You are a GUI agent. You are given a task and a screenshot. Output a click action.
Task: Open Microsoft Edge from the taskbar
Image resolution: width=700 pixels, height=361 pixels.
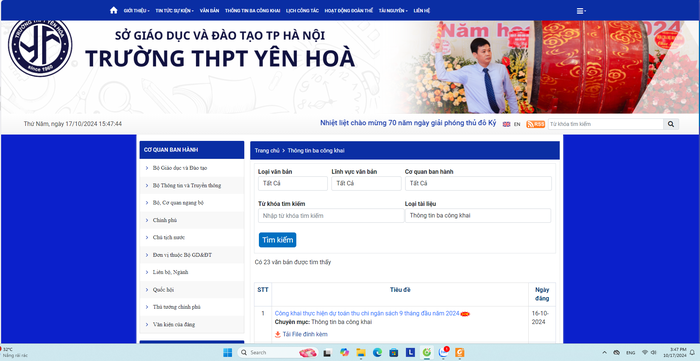tap(377, 353)
